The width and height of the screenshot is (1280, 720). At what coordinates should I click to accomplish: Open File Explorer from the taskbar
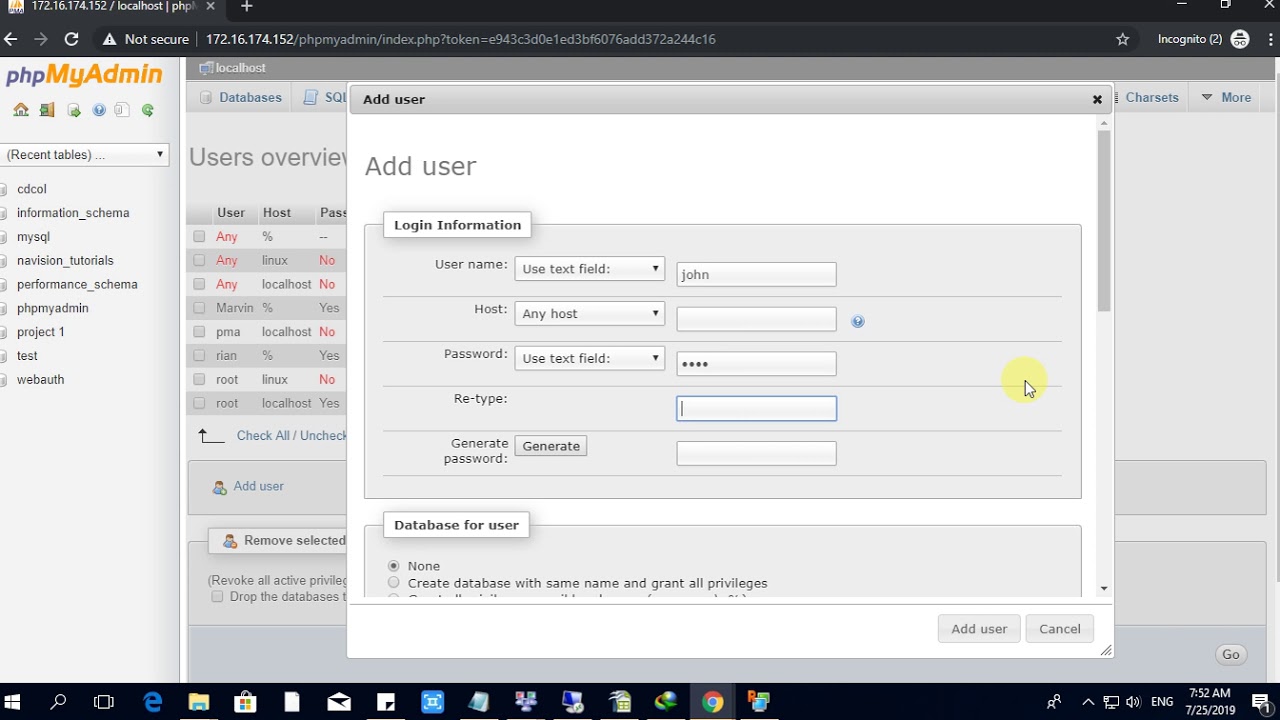point(198,702)
